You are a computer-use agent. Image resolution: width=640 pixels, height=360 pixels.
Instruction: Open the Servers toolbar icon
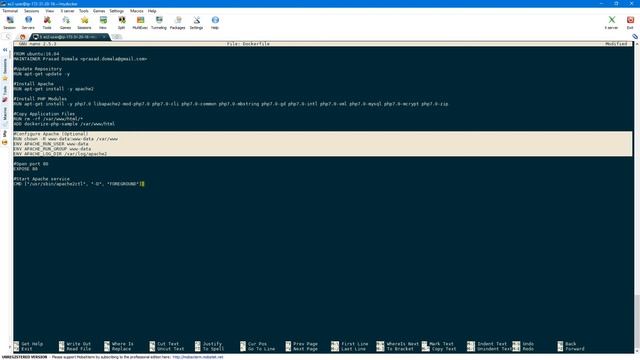pyautogui.click(x=28, y=22)
